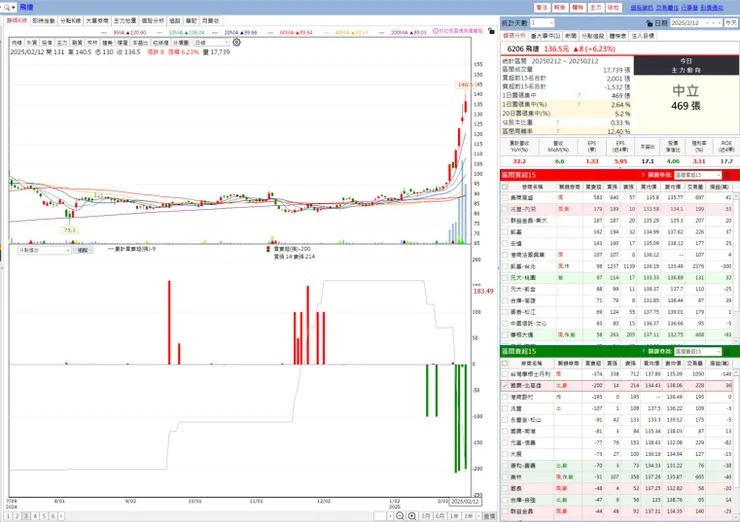
Task: Open the 關鍵券商 dropdown in 買超 section
Action: click(x=698, y=175)
